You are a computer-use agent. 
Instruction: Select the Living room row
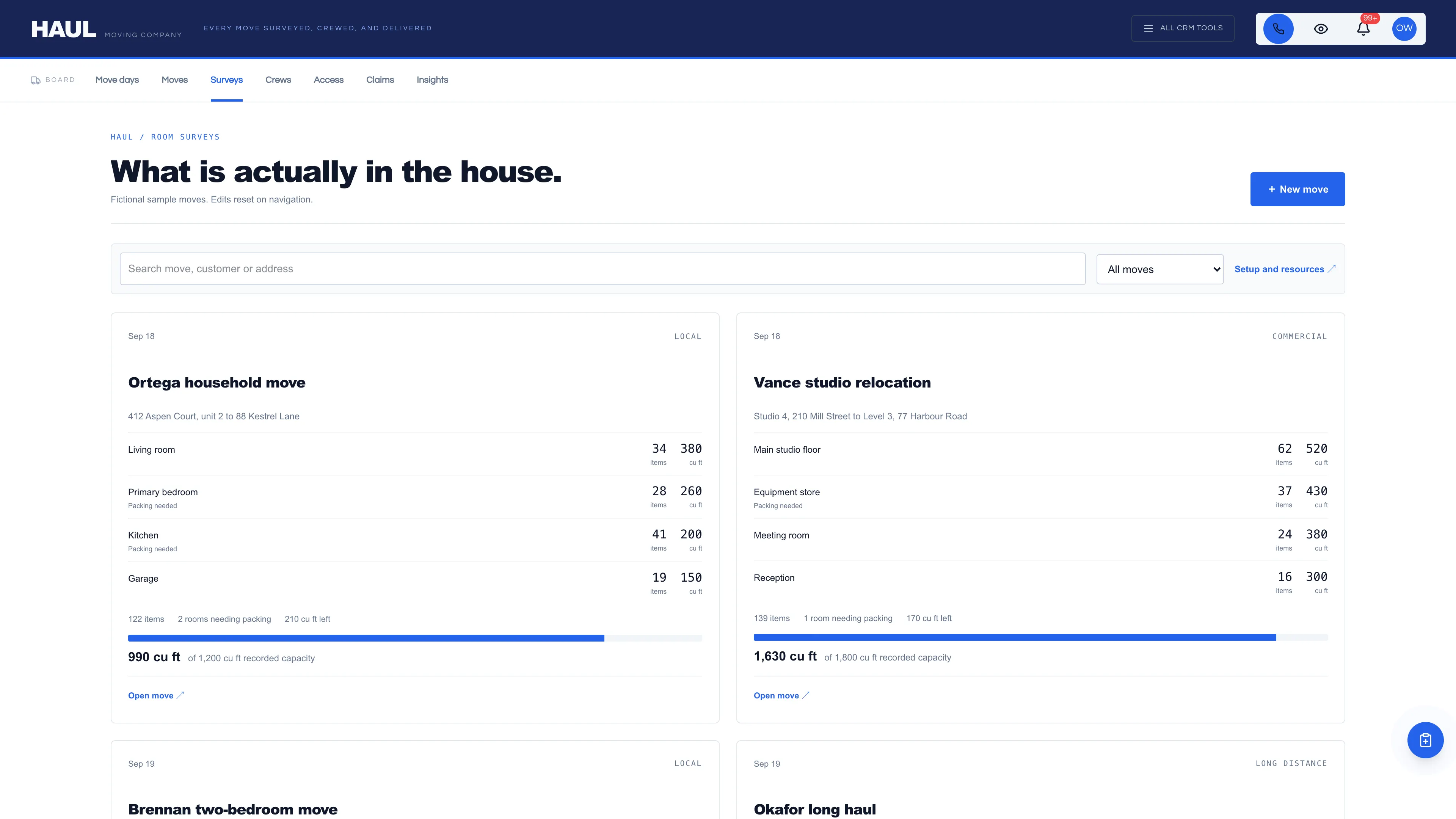415,455
